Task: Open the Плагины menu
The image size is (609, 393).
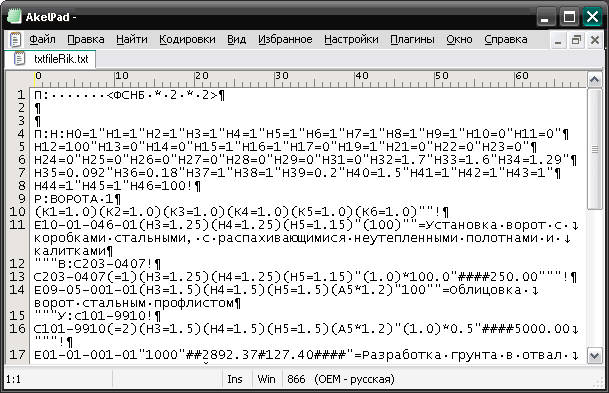Action: point(412,40)
